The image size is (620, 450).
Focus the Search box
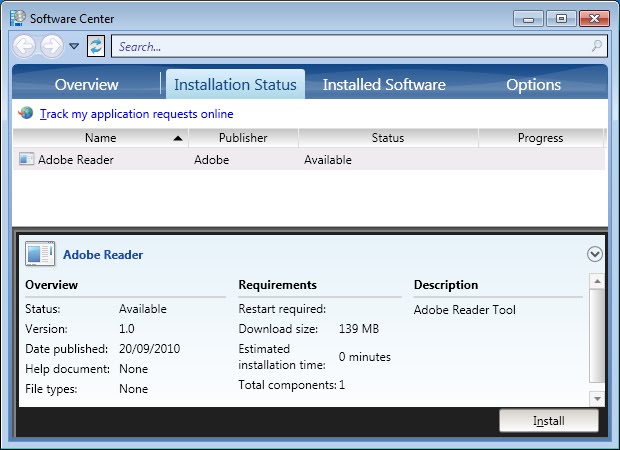pyautogui.click(x=359, y=46)
